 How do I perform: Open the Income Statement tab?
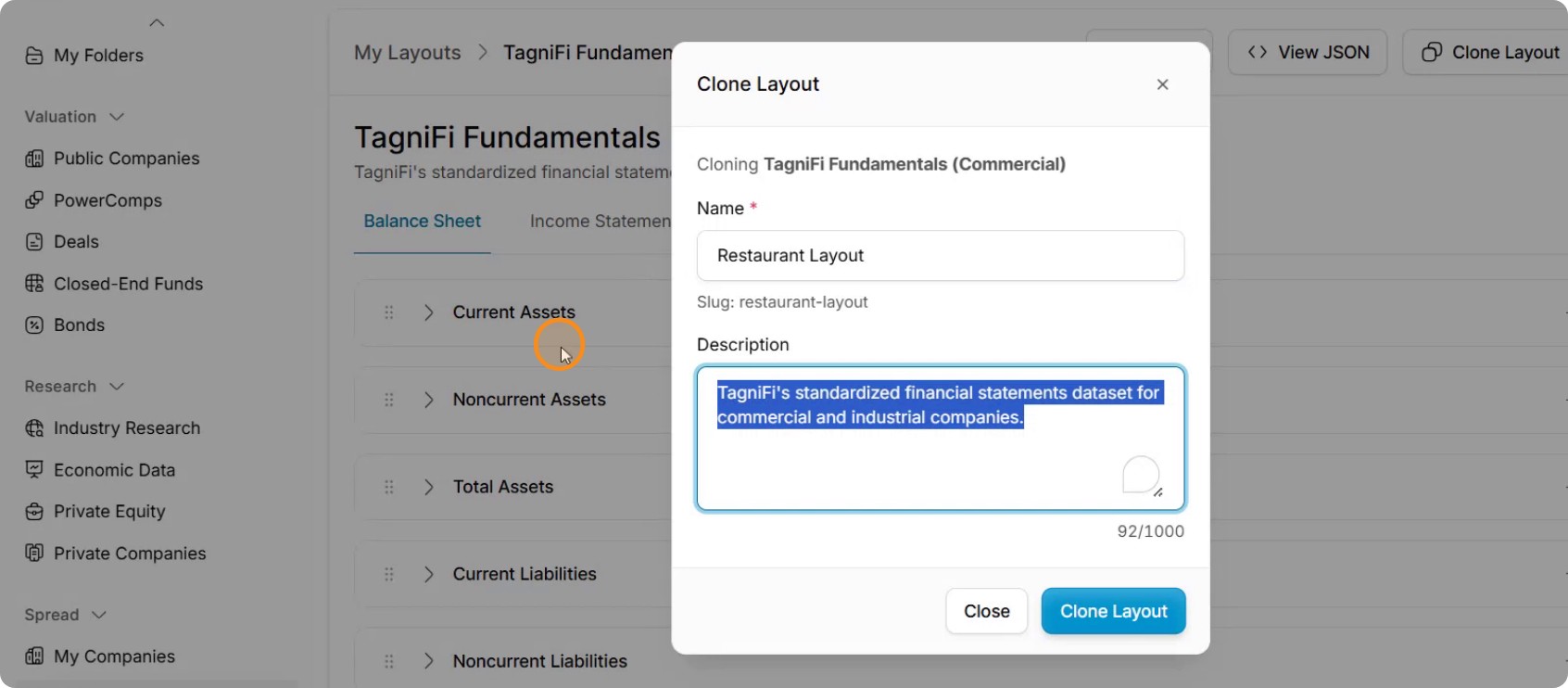[601, 222]
